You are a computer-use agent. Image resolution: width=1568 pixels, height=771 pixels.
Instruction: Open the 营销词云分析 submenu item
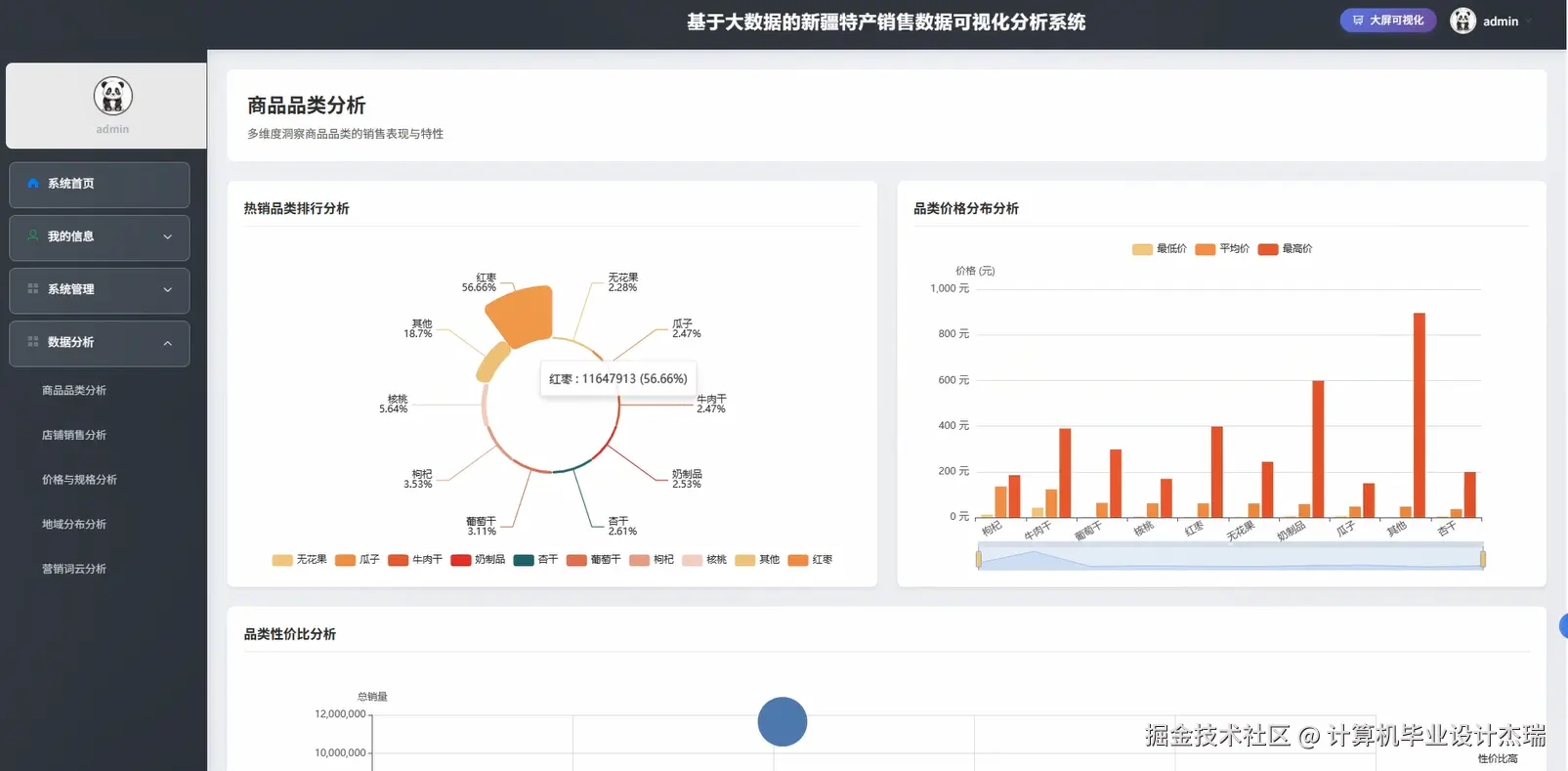coord(74,569)
